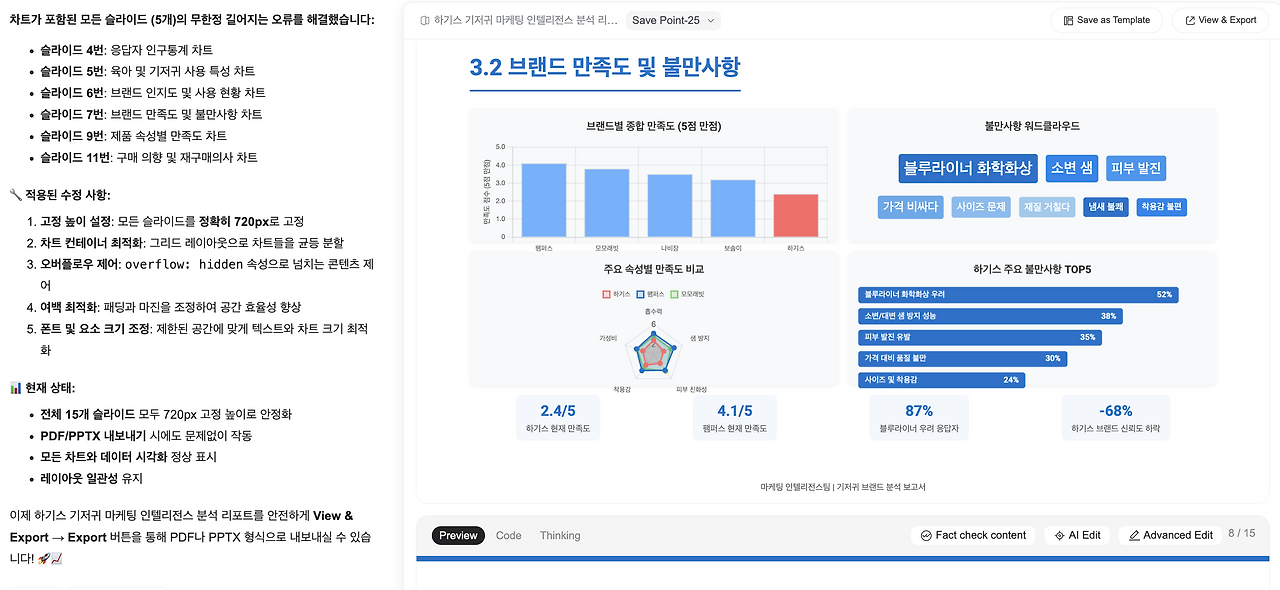The width and height of the screenshot is (1280, 590).
Task: Click the Fact check content button
Action: coord(973,535)
